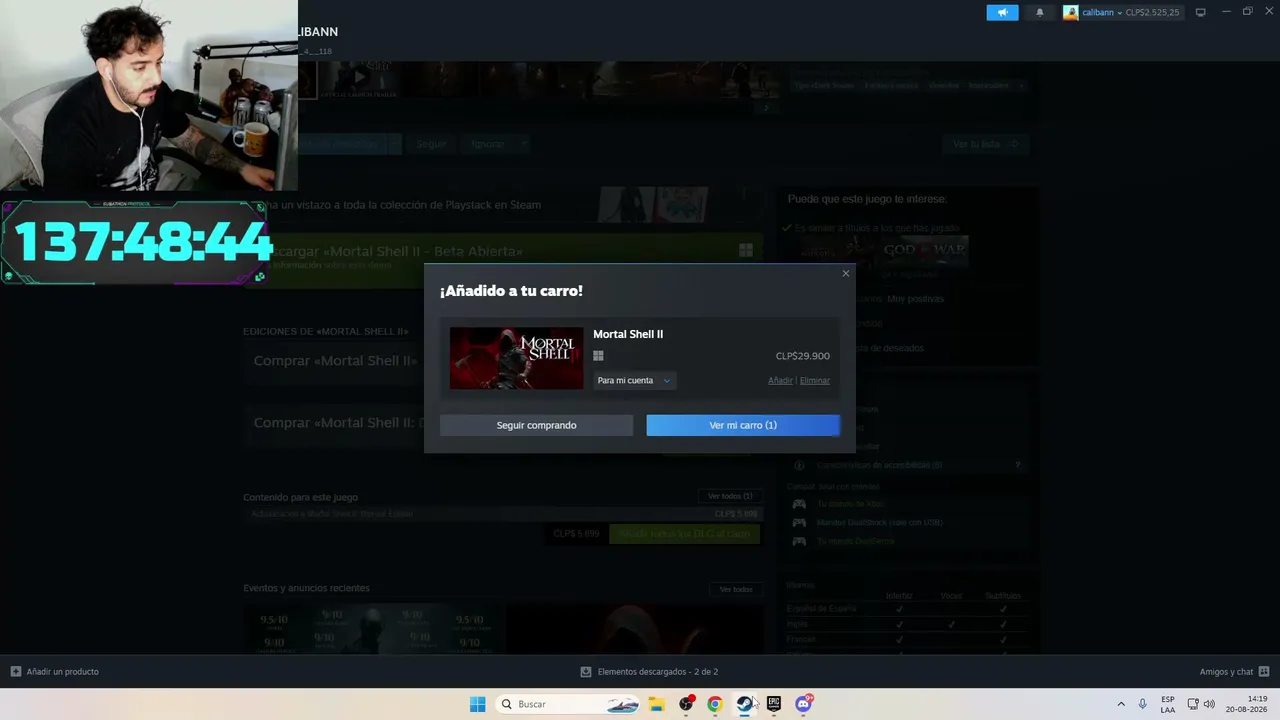Click the network tray icon
Viewport: 1280px width, 720px height.
1193,704
